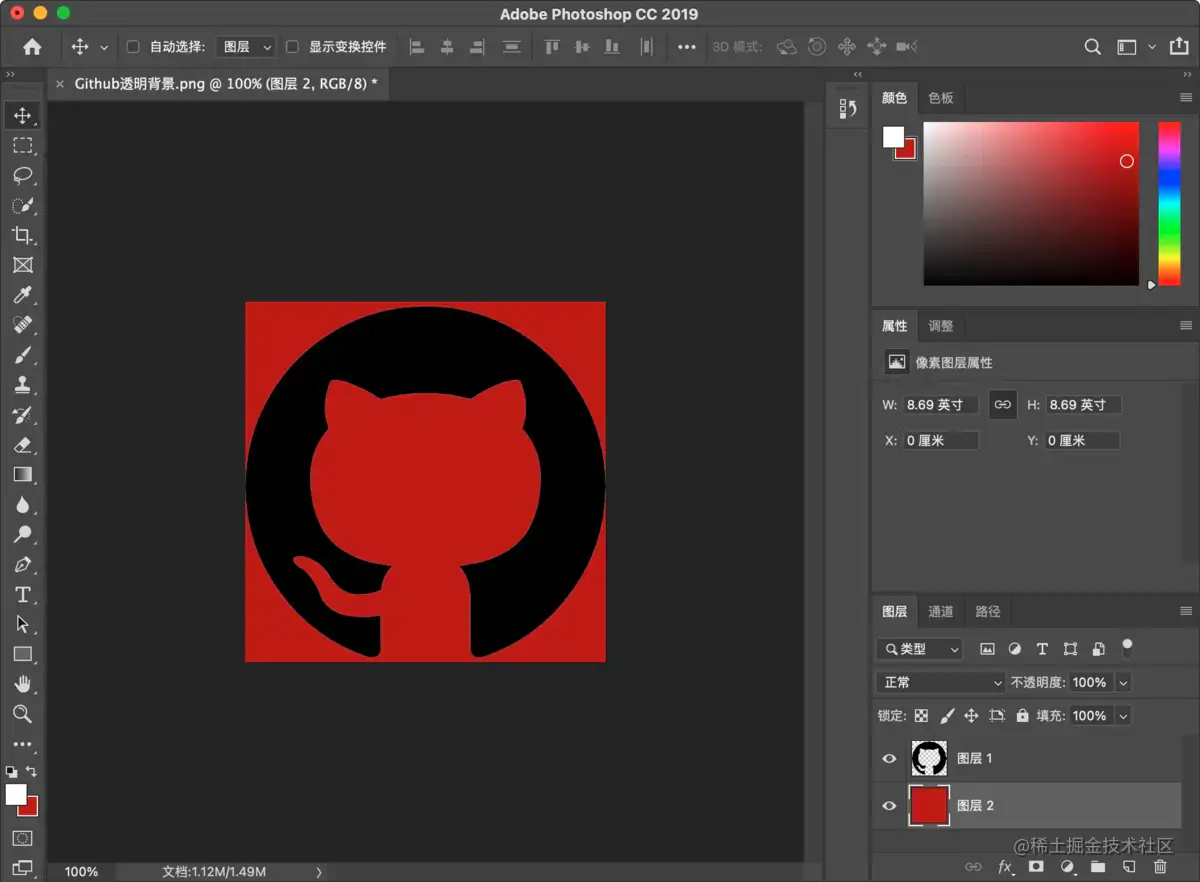Image resolution: width=1200 pixels, height=882 pixels.
Task: Click the W width input field
Action: pos(940,405)
